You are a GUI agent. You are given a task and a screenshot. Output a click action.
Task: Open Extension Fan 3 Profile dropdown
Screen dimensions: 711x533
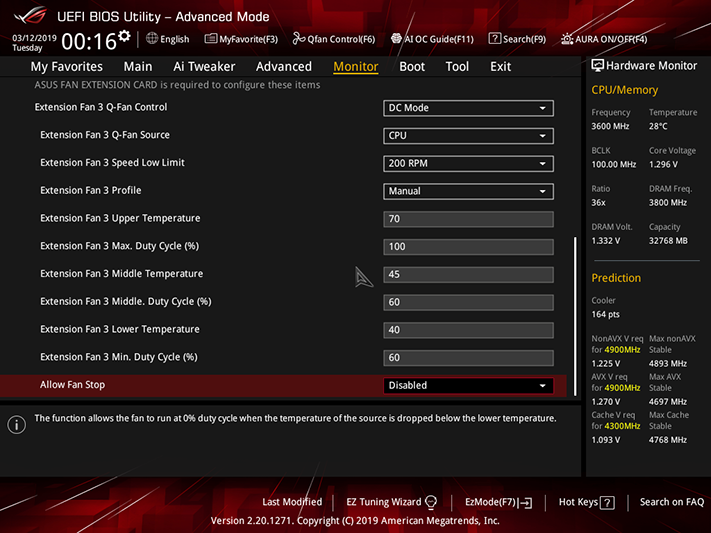click(x=468, y=191)
